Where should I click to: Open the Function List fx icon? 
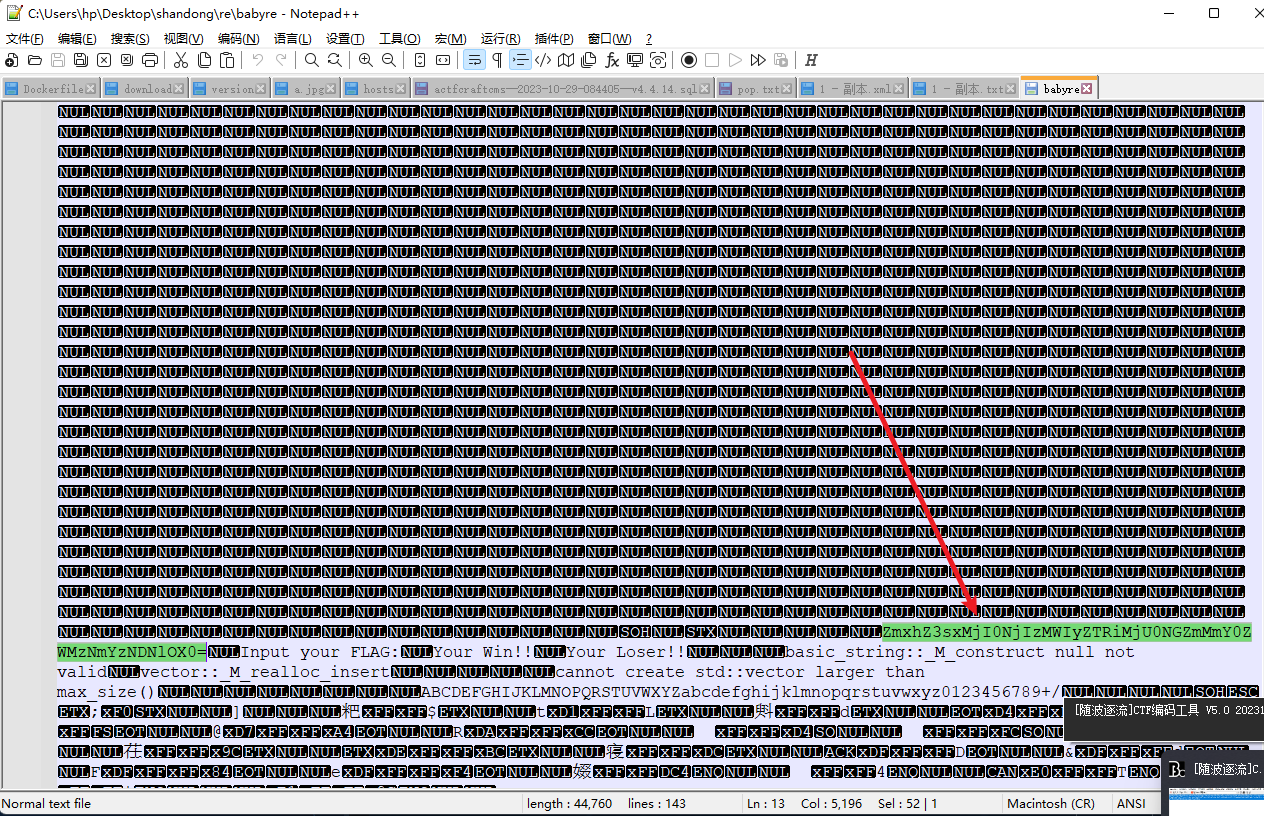pos(612,60)
